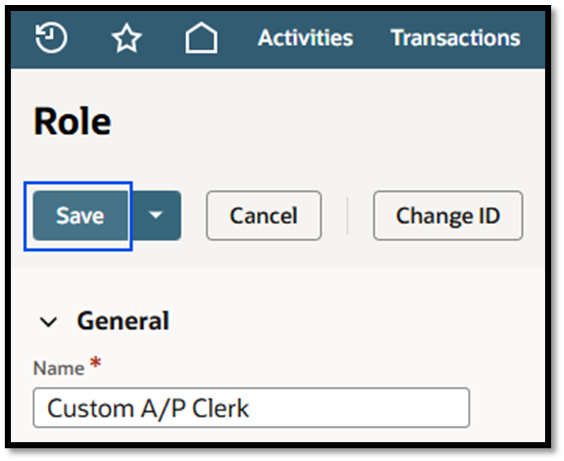Click the Name field label
Image resolution: width=564 pixels, height=461 pixels.
tap(59, 368)
